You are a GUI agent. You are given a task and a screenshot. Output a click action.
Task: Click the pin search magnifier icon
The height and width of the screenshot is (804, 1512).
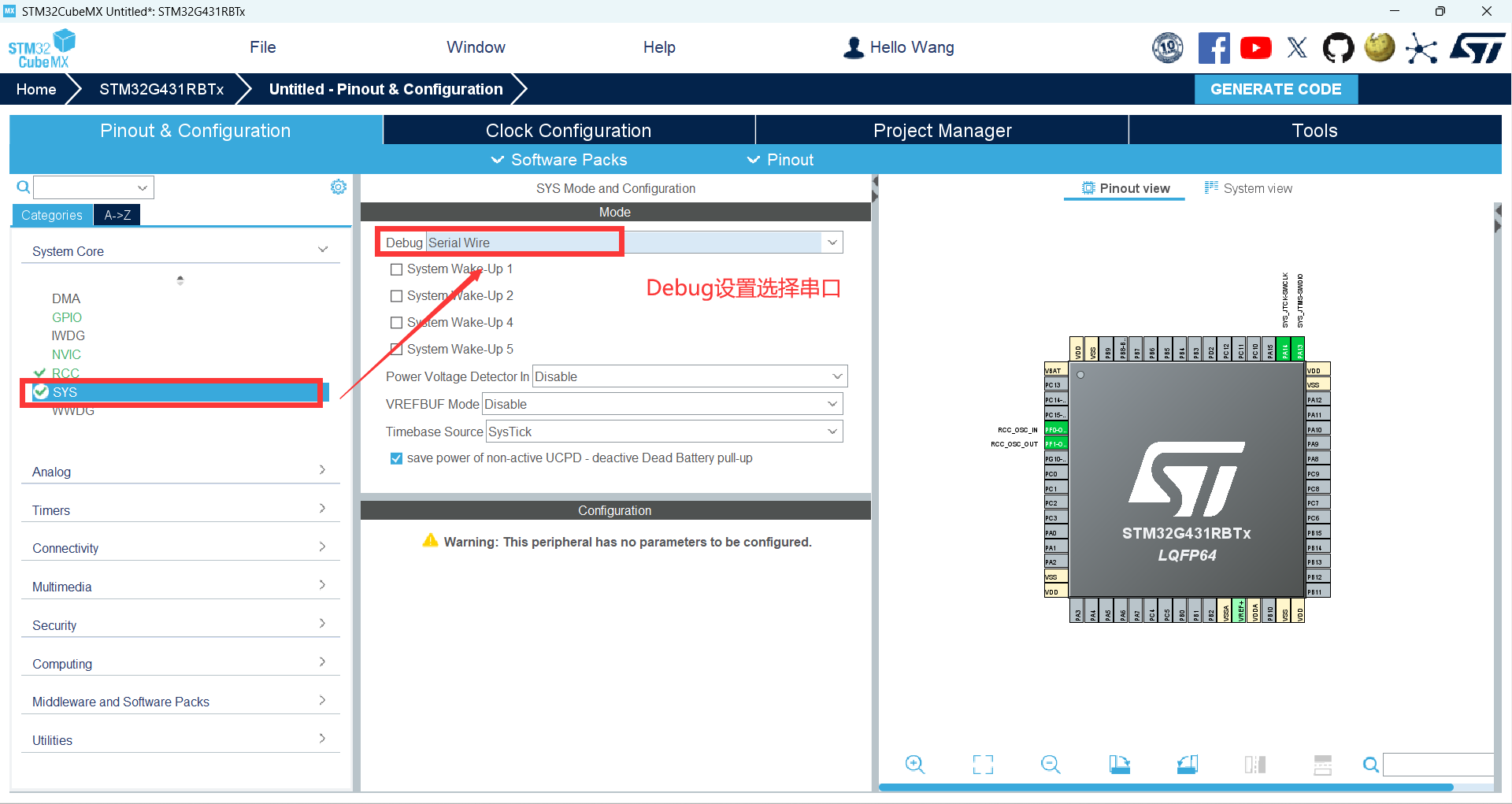[x=1371, y=765]
